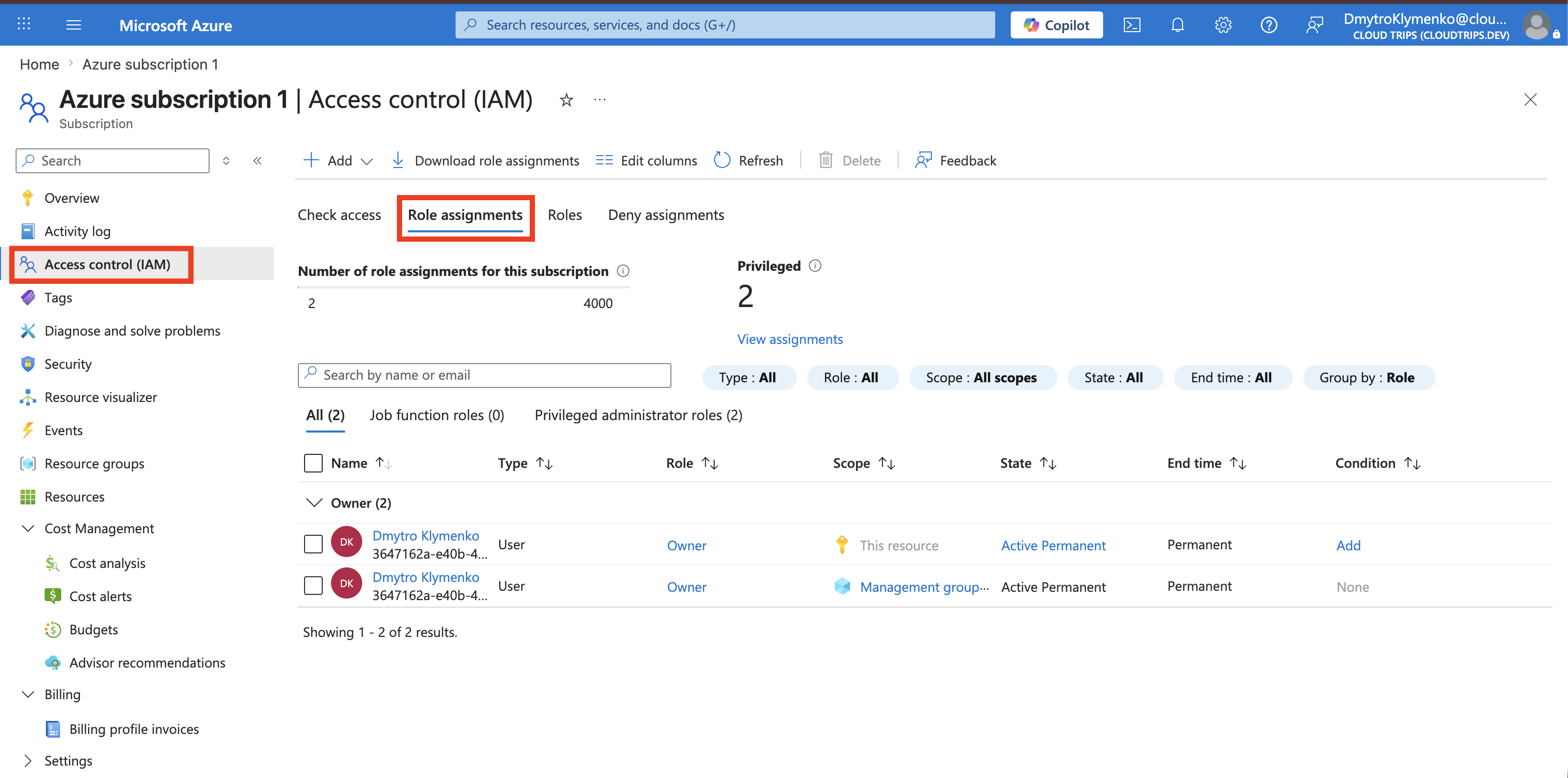Click the Add condition link

click(x=1348, y=545)
